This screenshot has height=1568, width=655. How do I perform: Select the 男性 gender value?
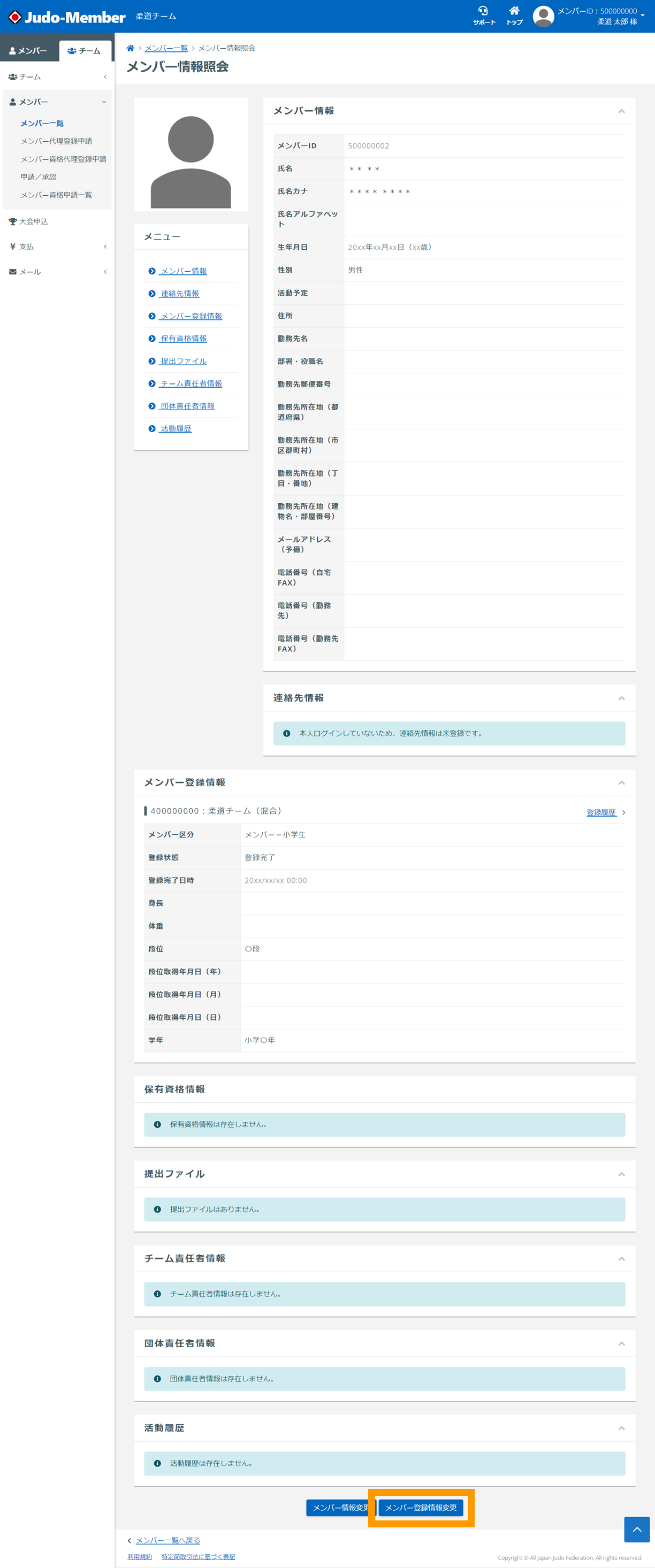click(355, 270)
